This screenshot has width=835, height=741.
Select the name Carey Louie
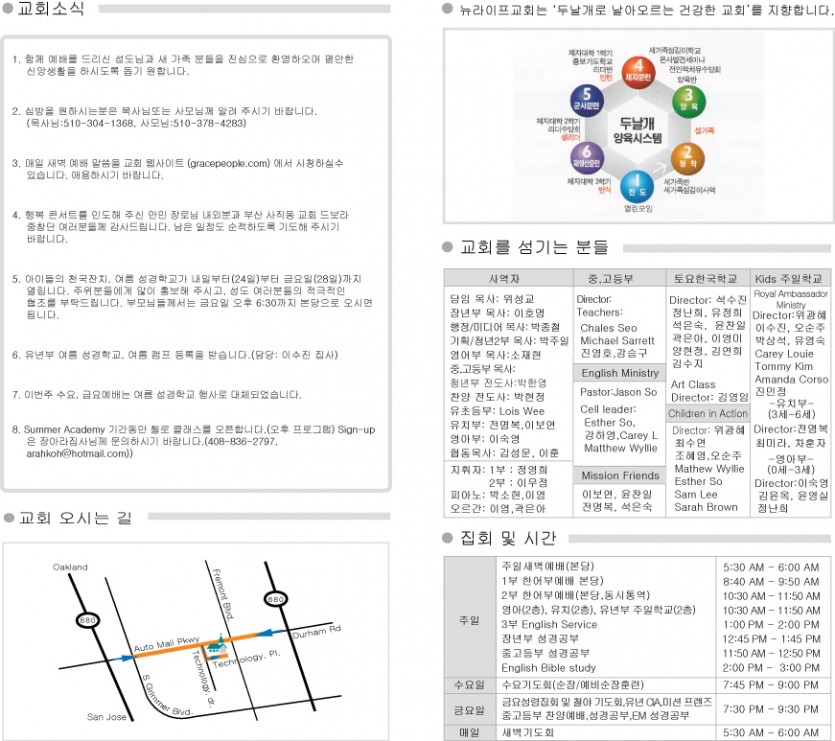click(784, 353)
